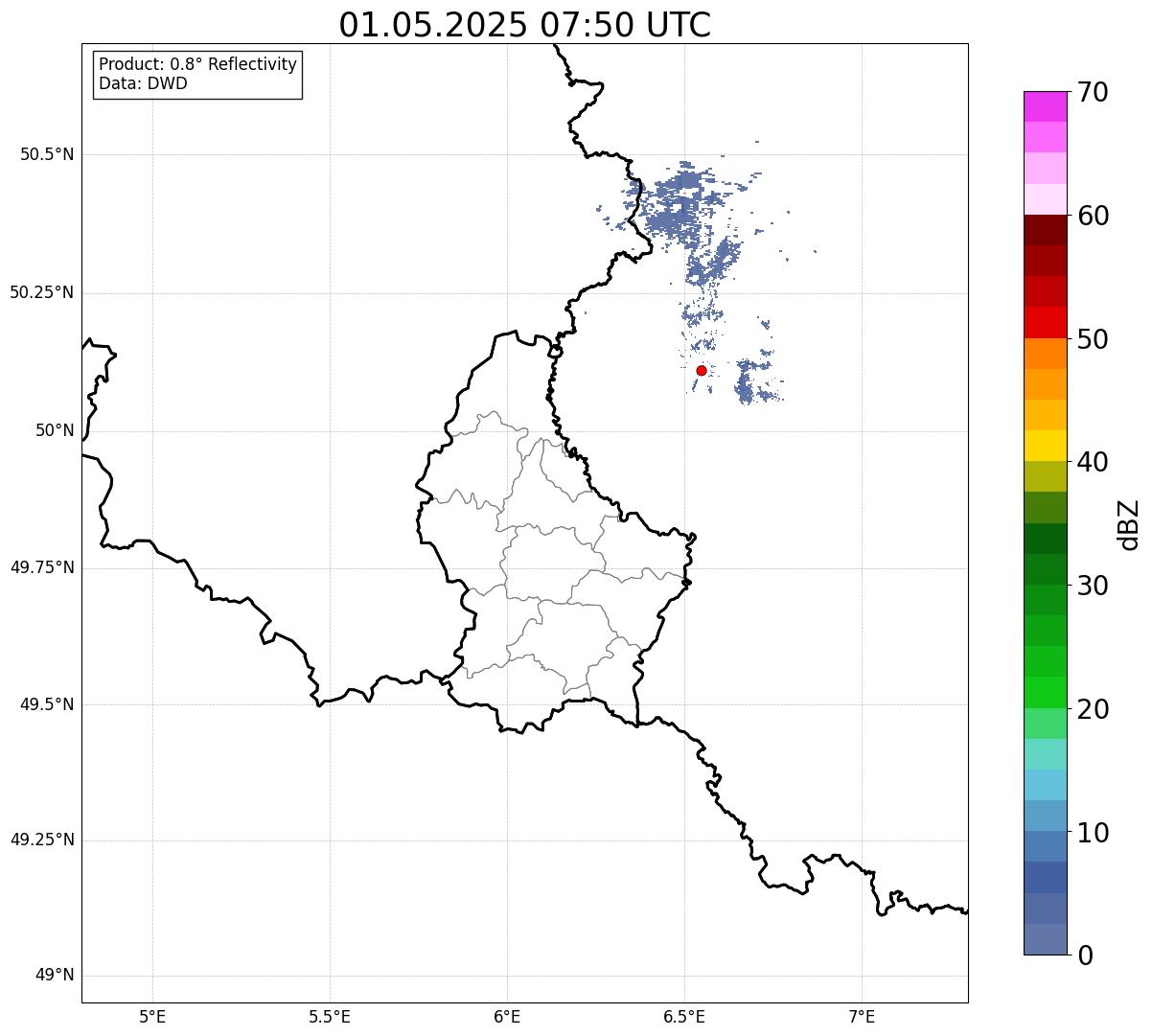Click the 50.25°N latitude label
The width and height of the screenshot is (1152, 1036).
coord(42,292)
